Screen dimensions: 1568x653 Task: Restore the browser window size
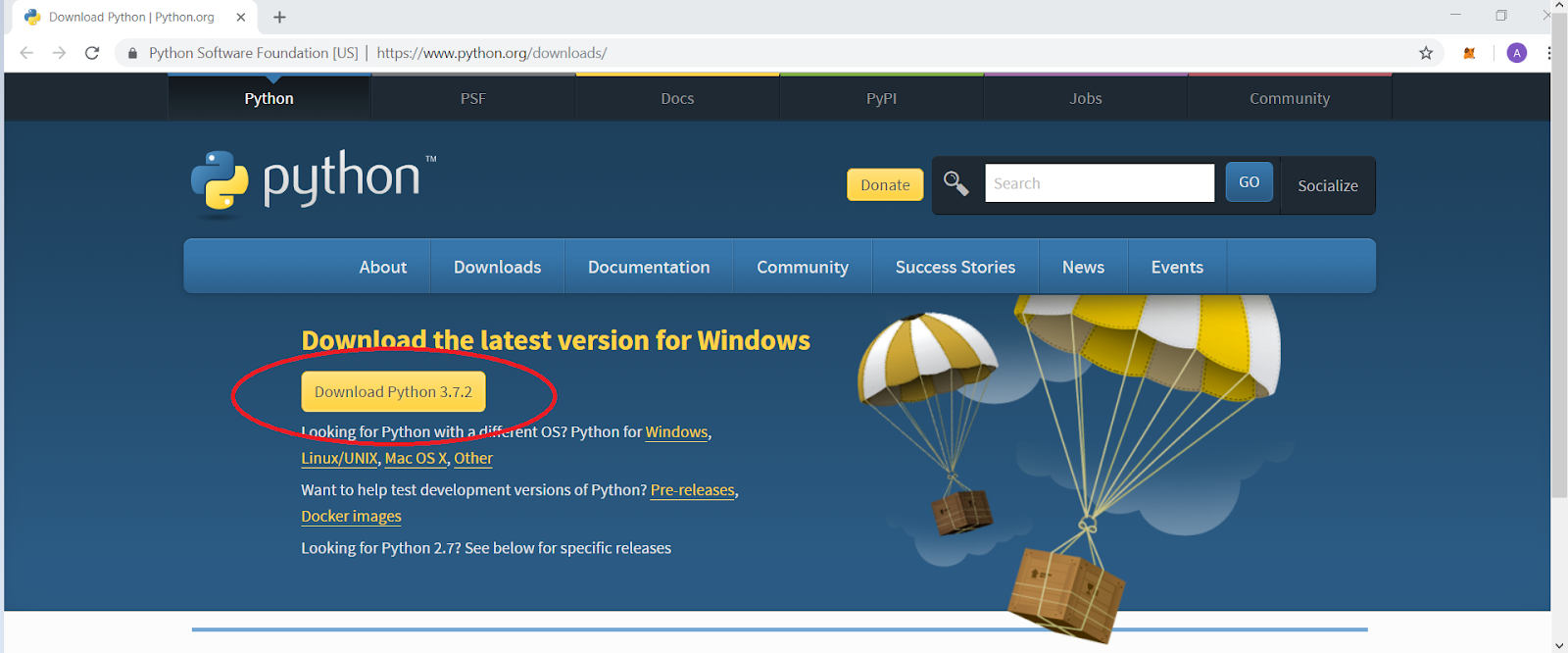(x=1501, y=15)
